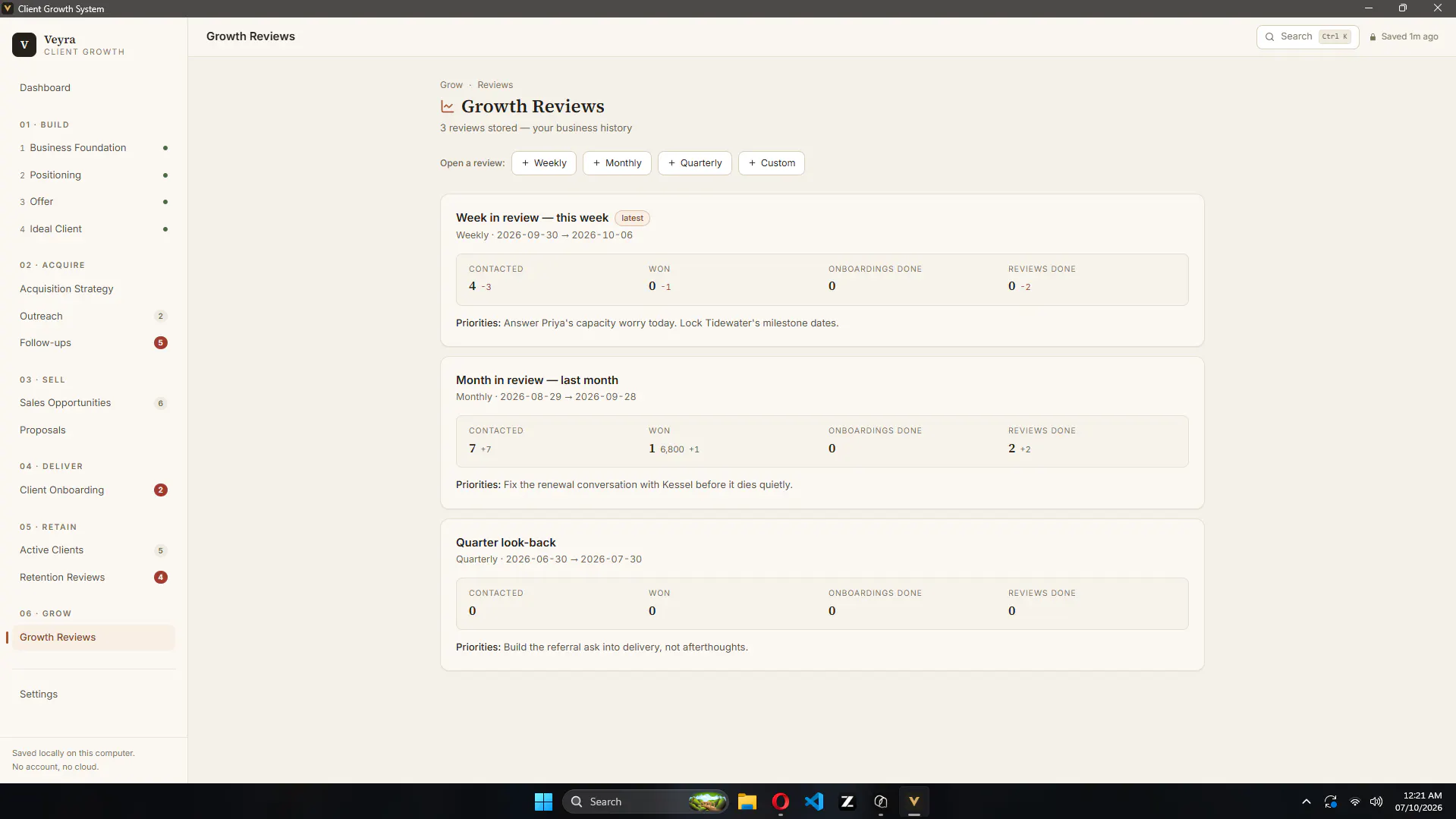Viewport: 1456px width, 819px height.
Task: Click the Veyra logo icon in sidebar
Action: pyautogui.click(x=24, y=45)
